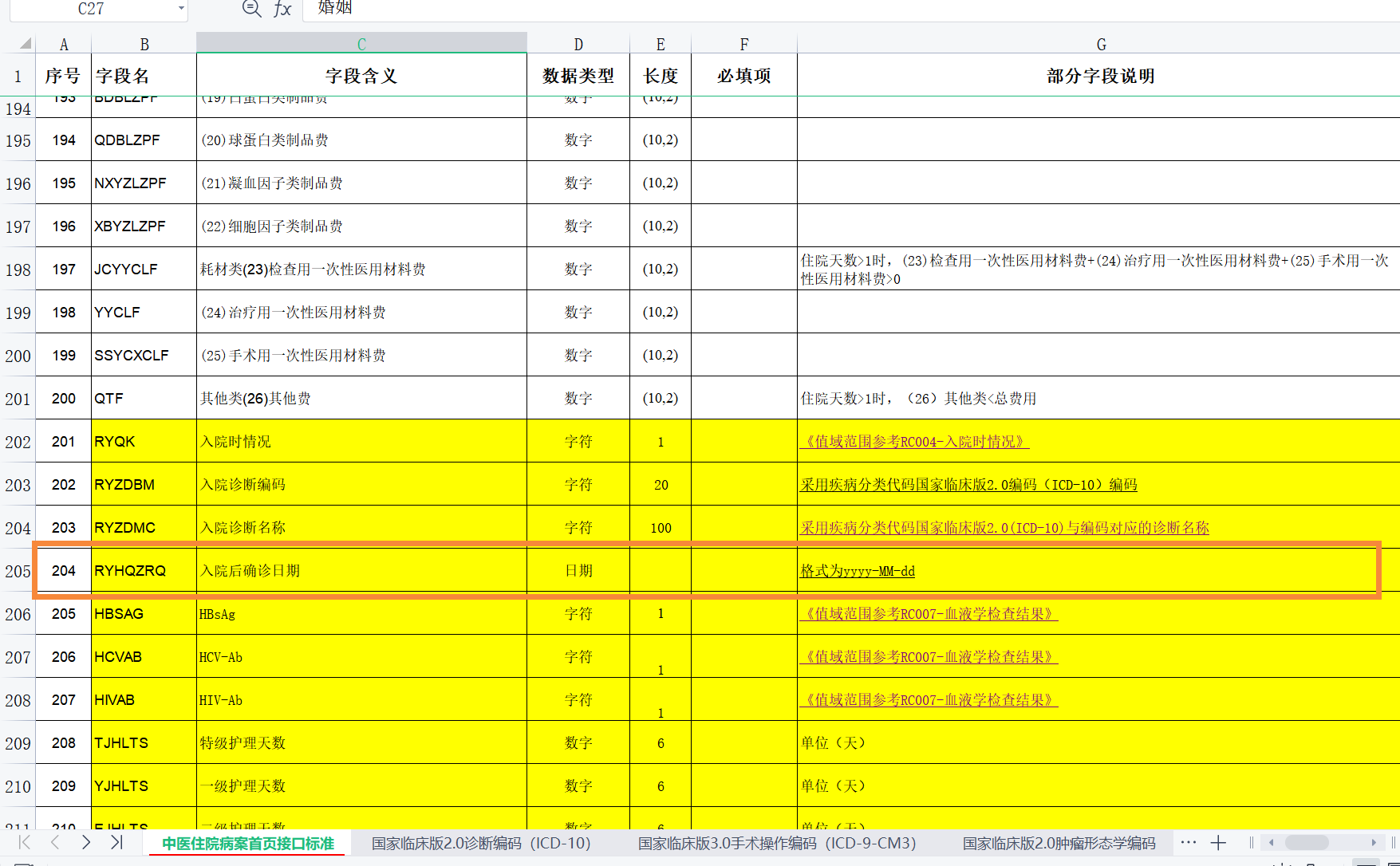Click the horizontal scrollbar right arrow

[1374, 843]
